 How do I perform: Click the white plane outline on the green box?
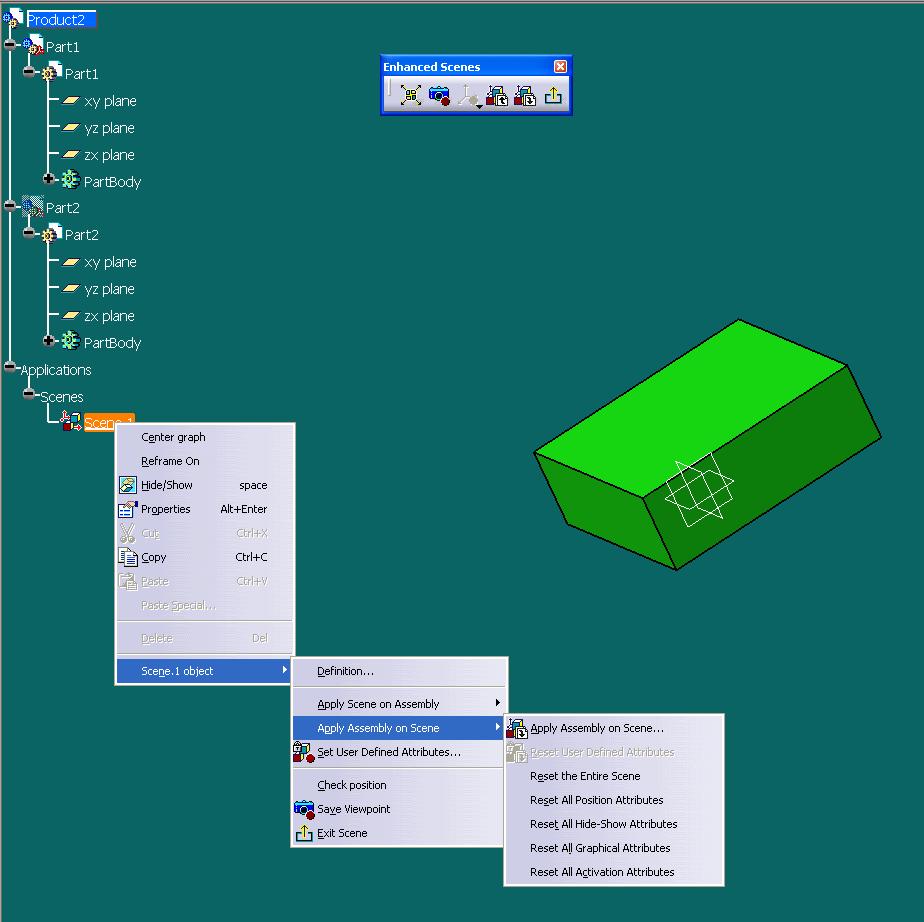pyautogui.click(x=699, y=489)
